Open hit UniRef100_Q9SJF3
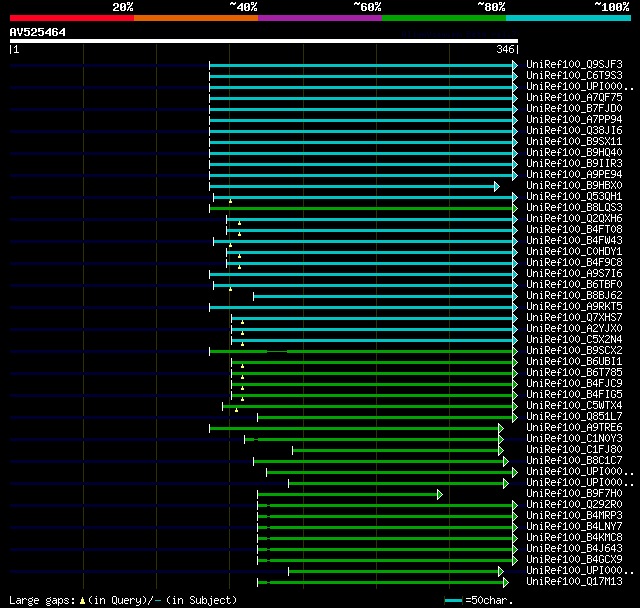640x608 pixels. pos(574,64)
